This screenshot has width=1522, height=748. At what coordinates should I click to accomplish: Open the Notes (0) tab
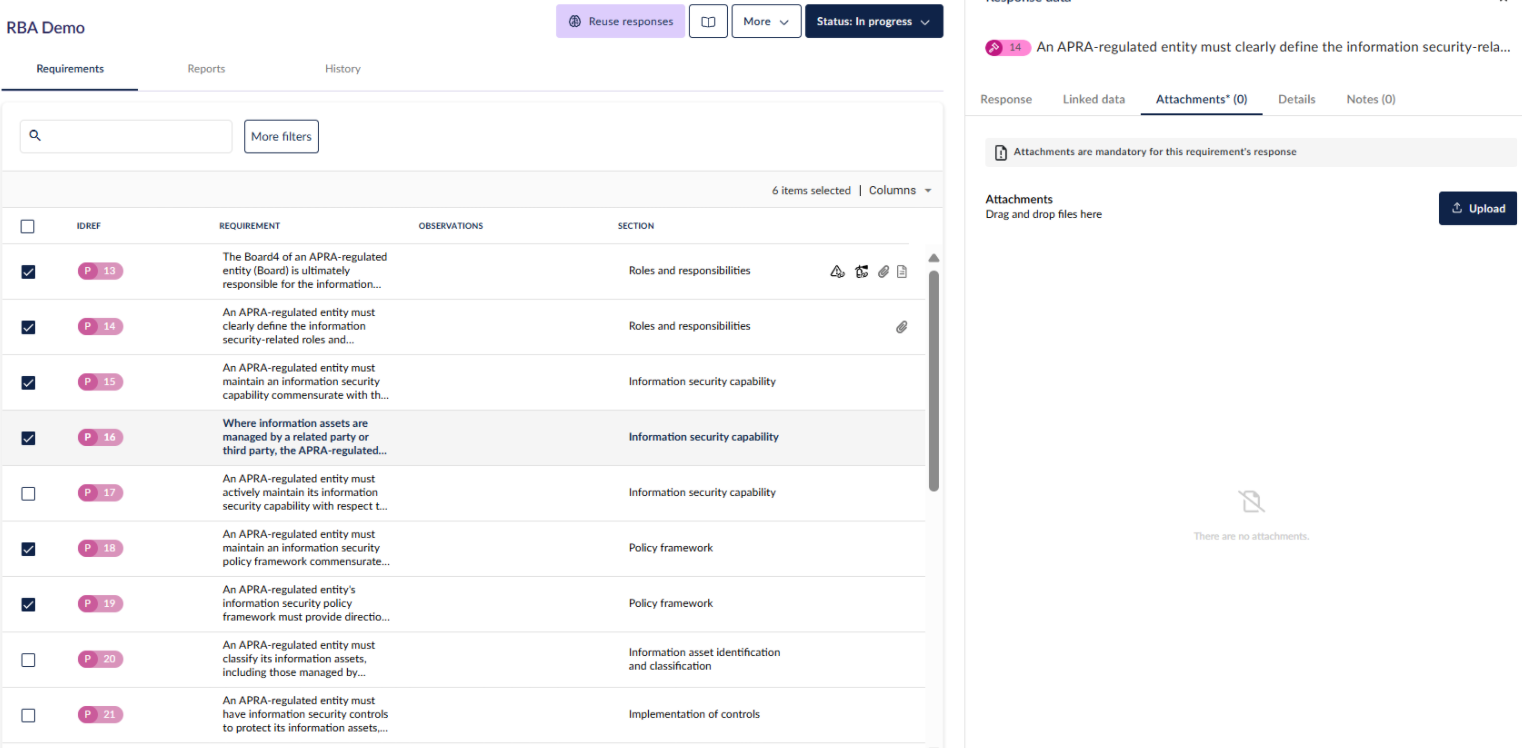pyautogui.click(x=1371, y=99)
